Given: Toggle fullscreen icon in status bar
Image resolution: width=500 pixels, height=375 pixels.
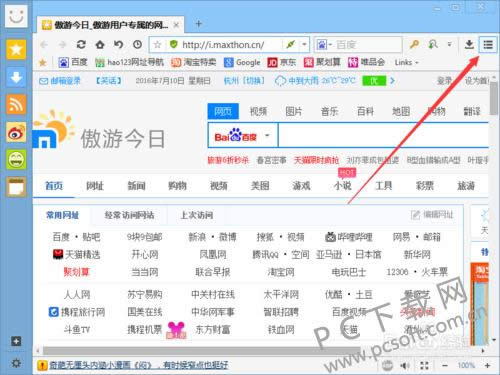Looking at the screenshot, I should coord(424,366).
